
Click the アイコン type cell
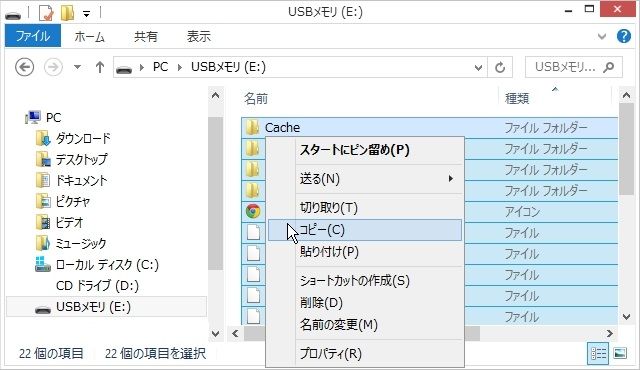click(522, 212)
